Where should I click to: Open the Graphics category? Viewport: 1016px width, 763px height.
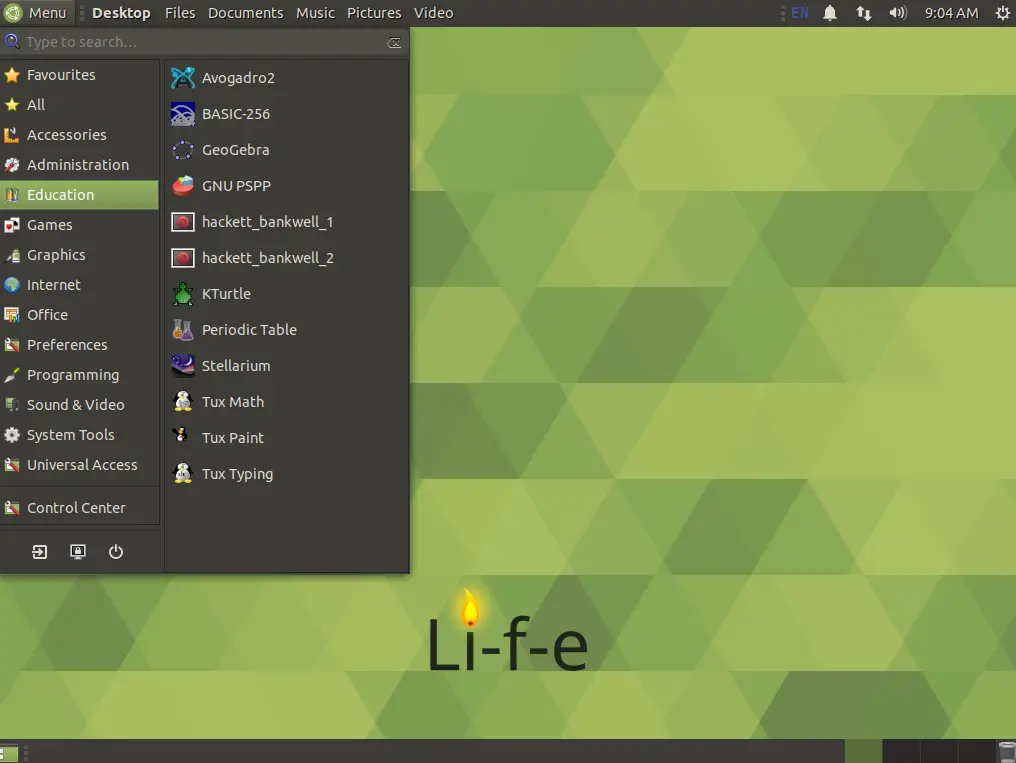click(x=79, y=255)
